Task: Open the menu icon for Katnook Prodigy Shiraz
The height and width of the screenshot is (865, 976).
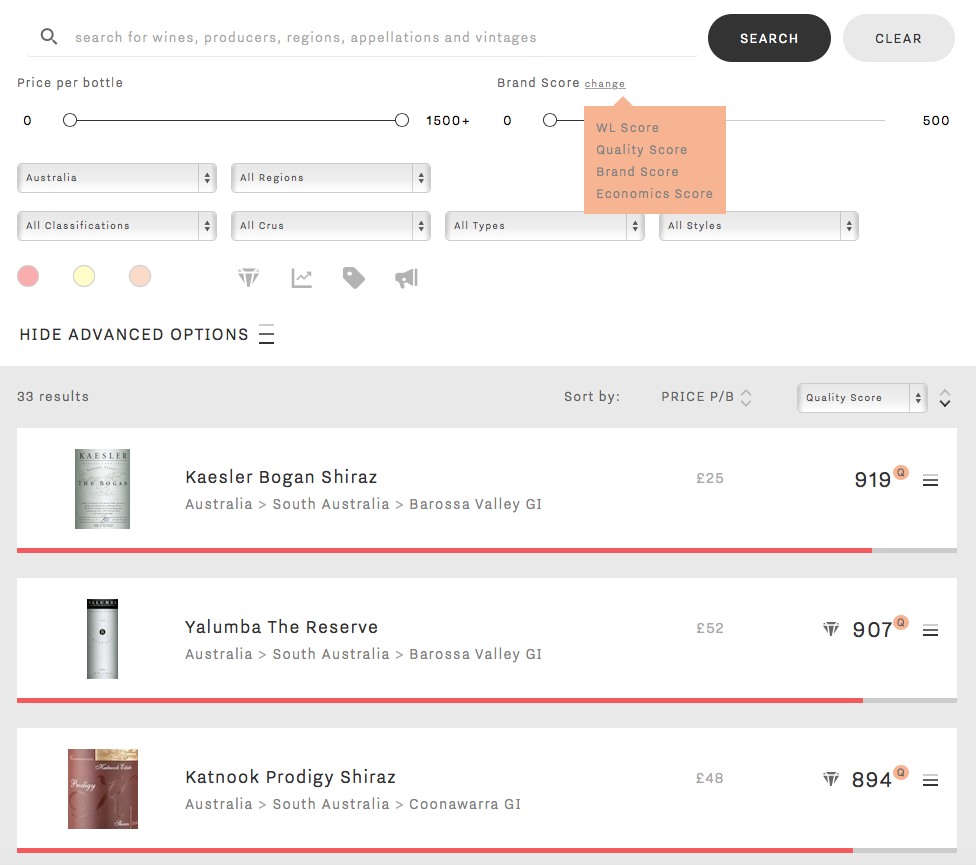Action: click(x=931, y=780)
